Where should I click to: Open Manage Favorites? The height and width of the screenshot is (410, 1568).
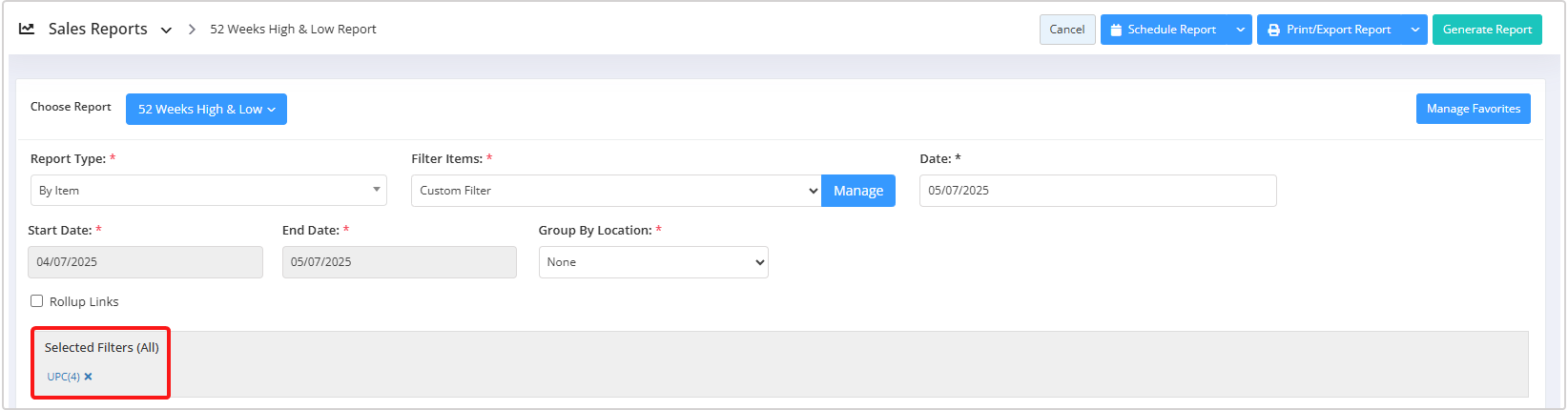click(1474, 109)
